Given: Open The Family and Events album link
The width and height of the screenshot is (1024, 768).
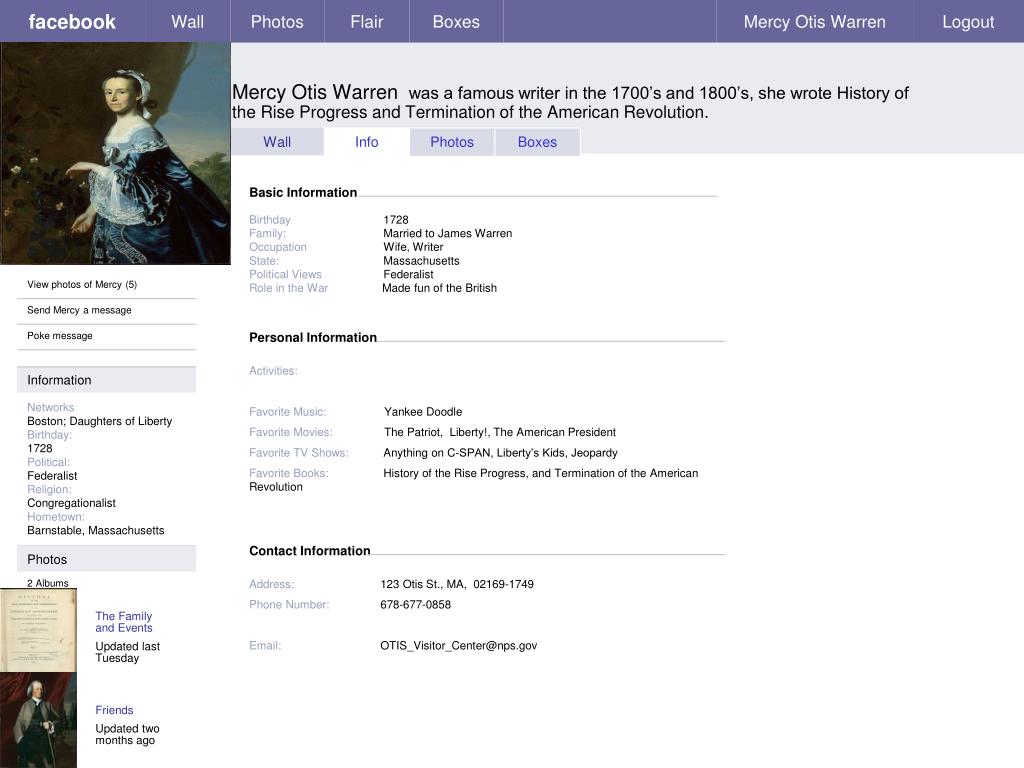Looking at the screenshot, I should click(x=123, y=622).
